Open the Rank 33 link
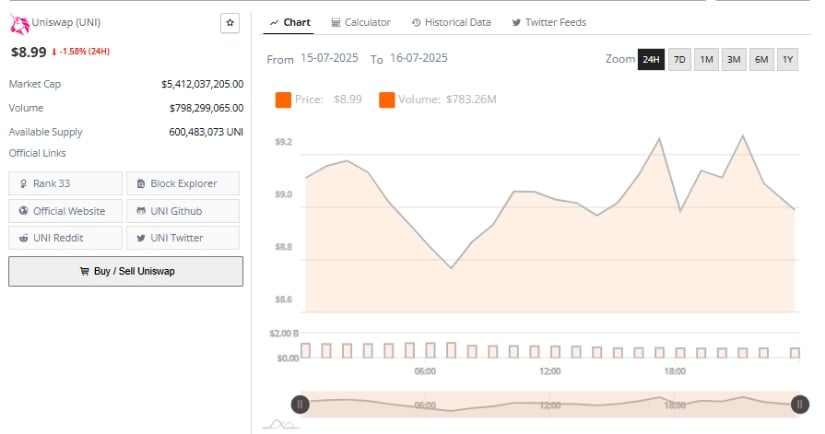Screen dimensions: 825x434 (65, 184)
